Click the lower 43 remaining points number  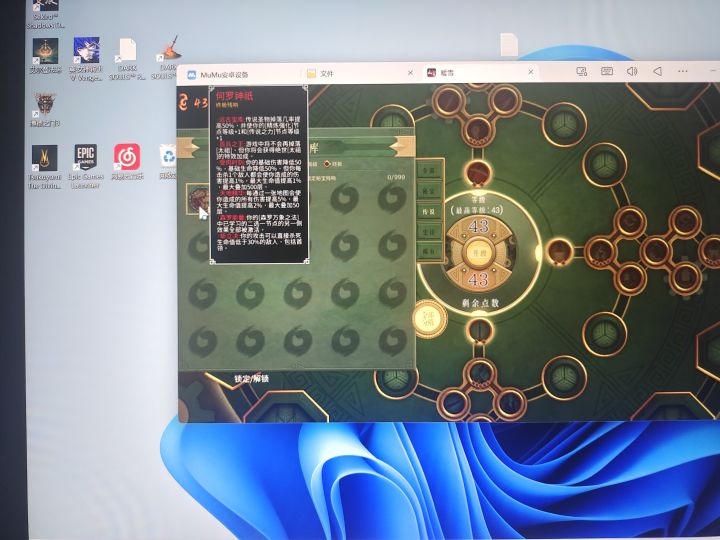(x=478, y=279)
